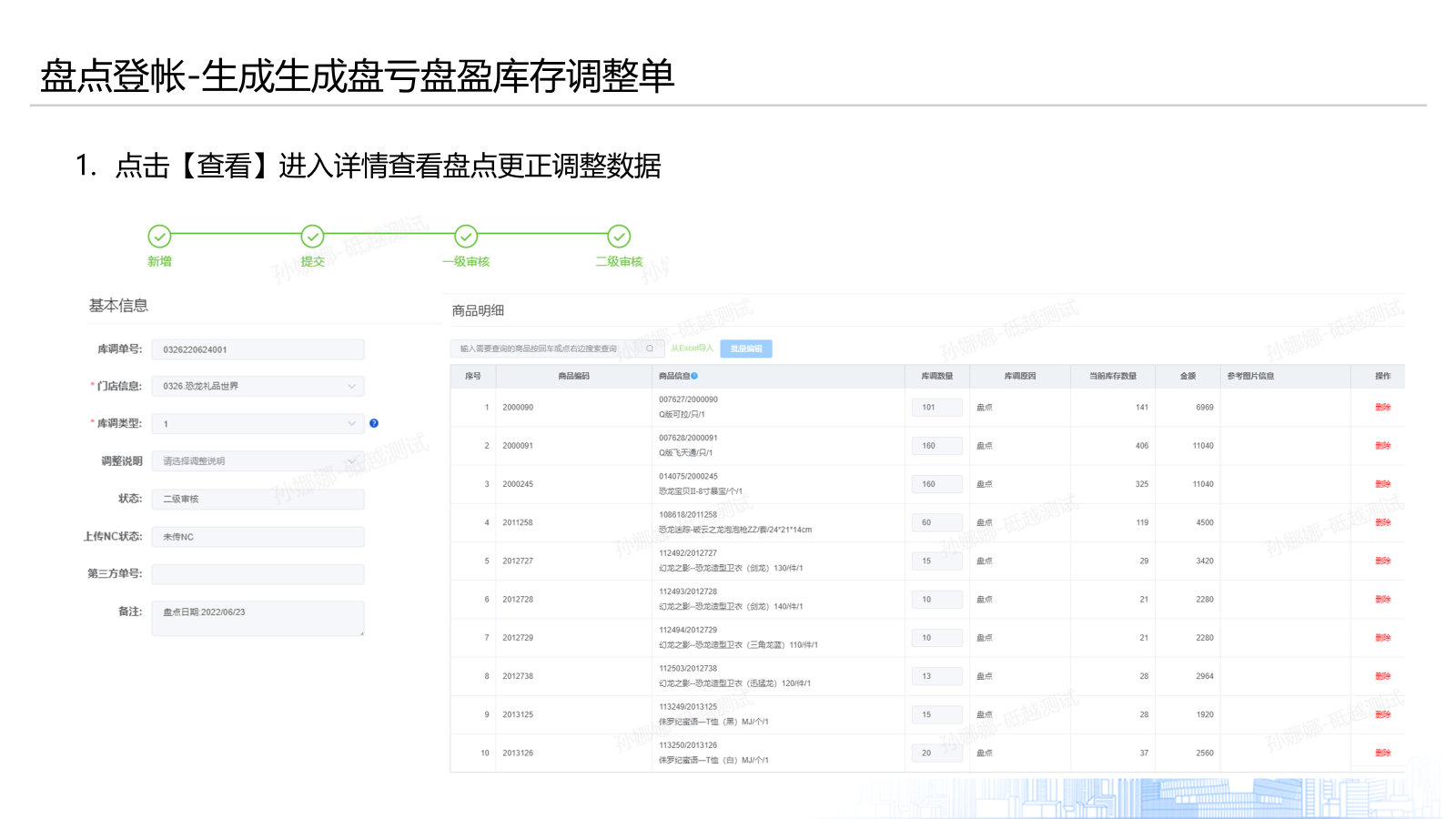1456x819 pixels.
Task: Click the 二级审核 step checkmark icon
Action: point(619,237)
